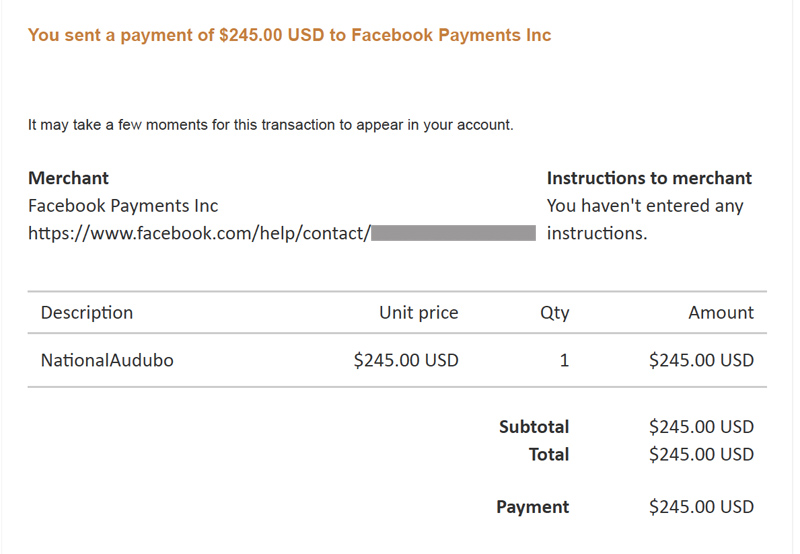This screenshot has height=554, width=800.
Task: Click the $245.00 USD unit price
Action: click(406, 360)
